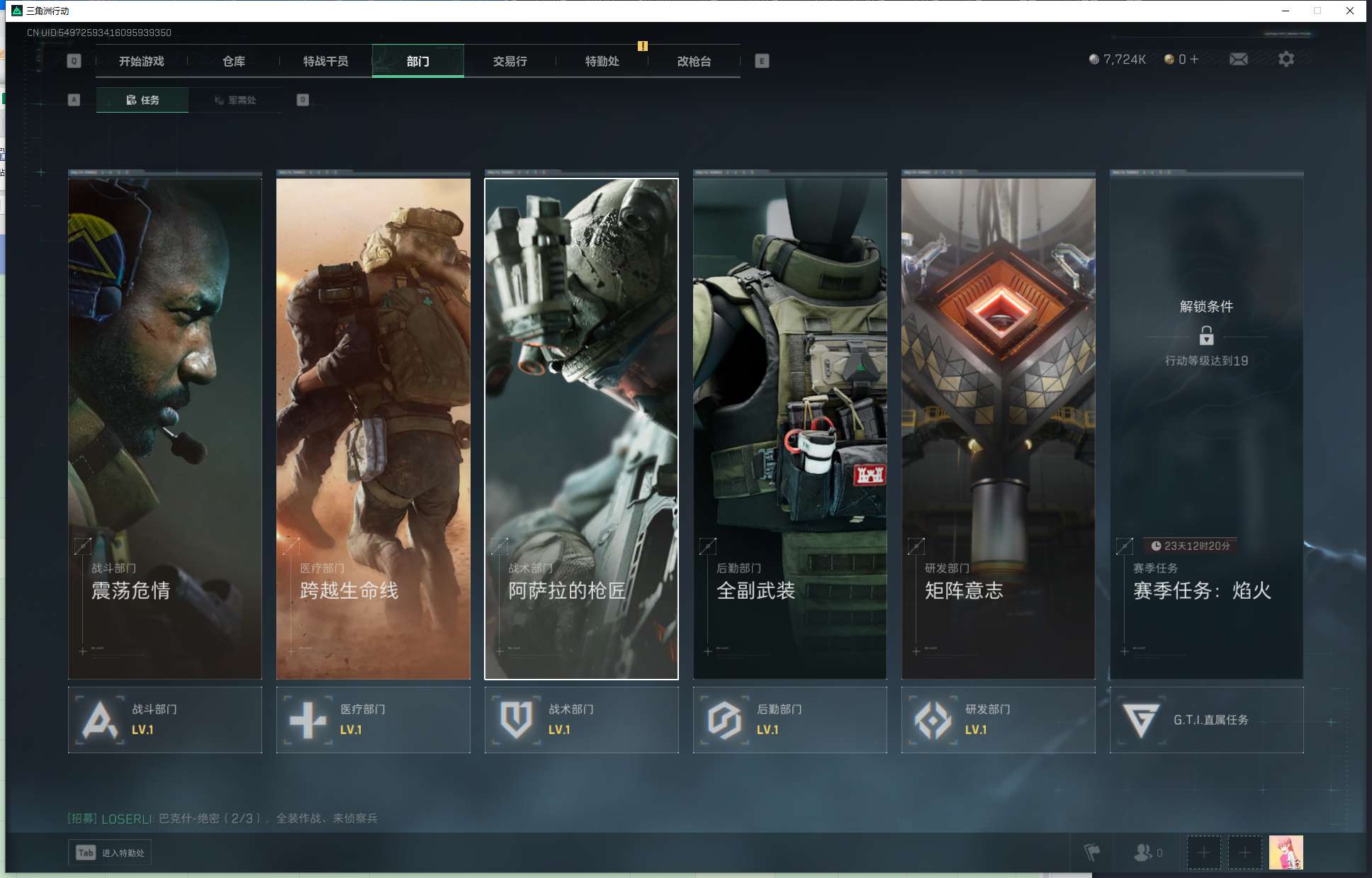Click the 战术部门 shield emblem icon
Screen dimensions: 1372x878
(x=516, y=720)
